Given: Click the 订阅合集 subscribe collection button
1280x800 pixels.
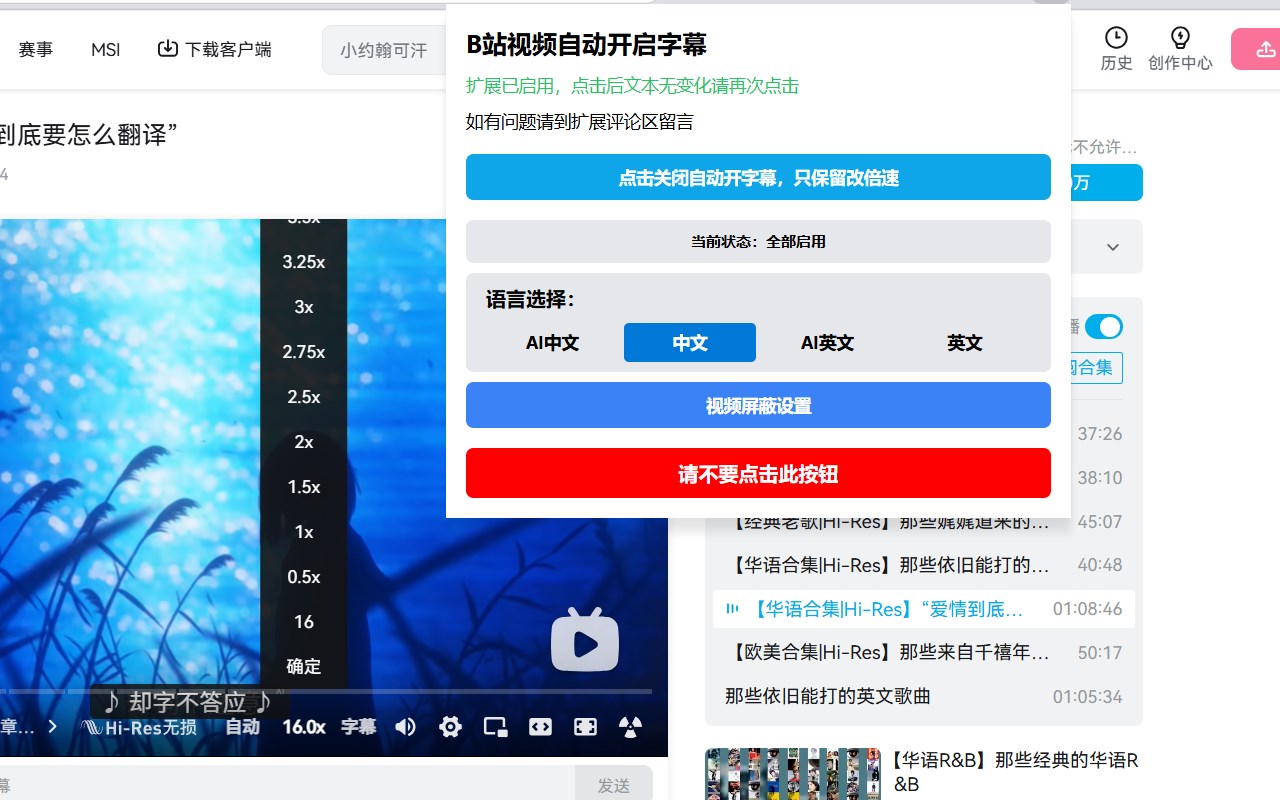Looking at the screenshot, I should (1096, 368).
